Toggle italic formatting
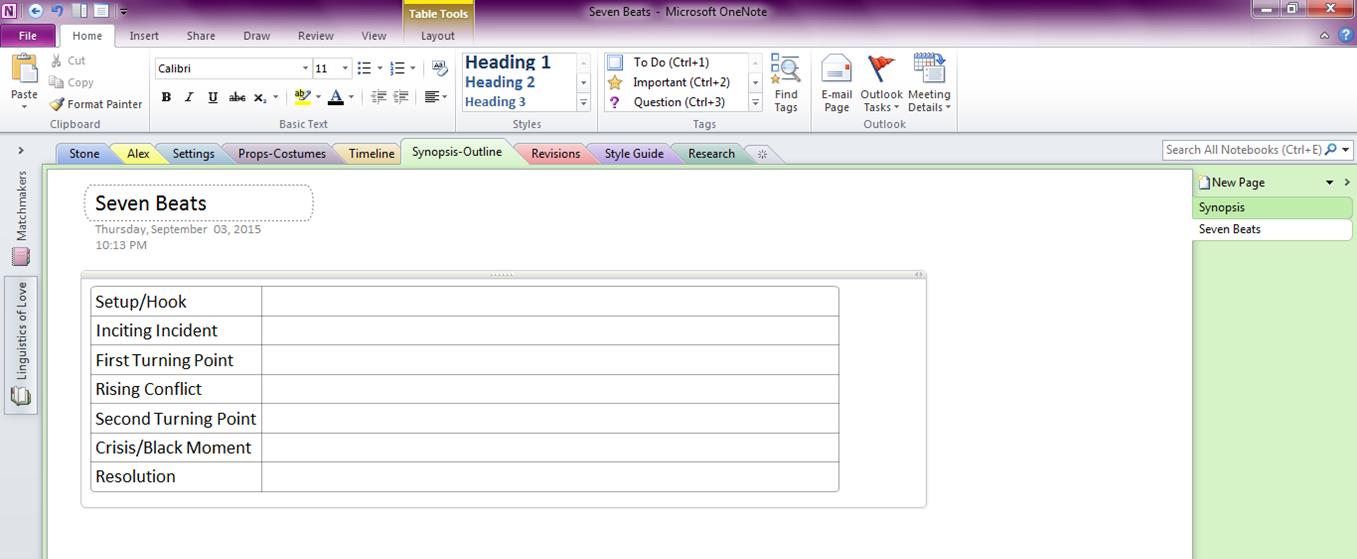Image resolution: width=1357 pixels, height=559 pixels. [x=189, y=97]
